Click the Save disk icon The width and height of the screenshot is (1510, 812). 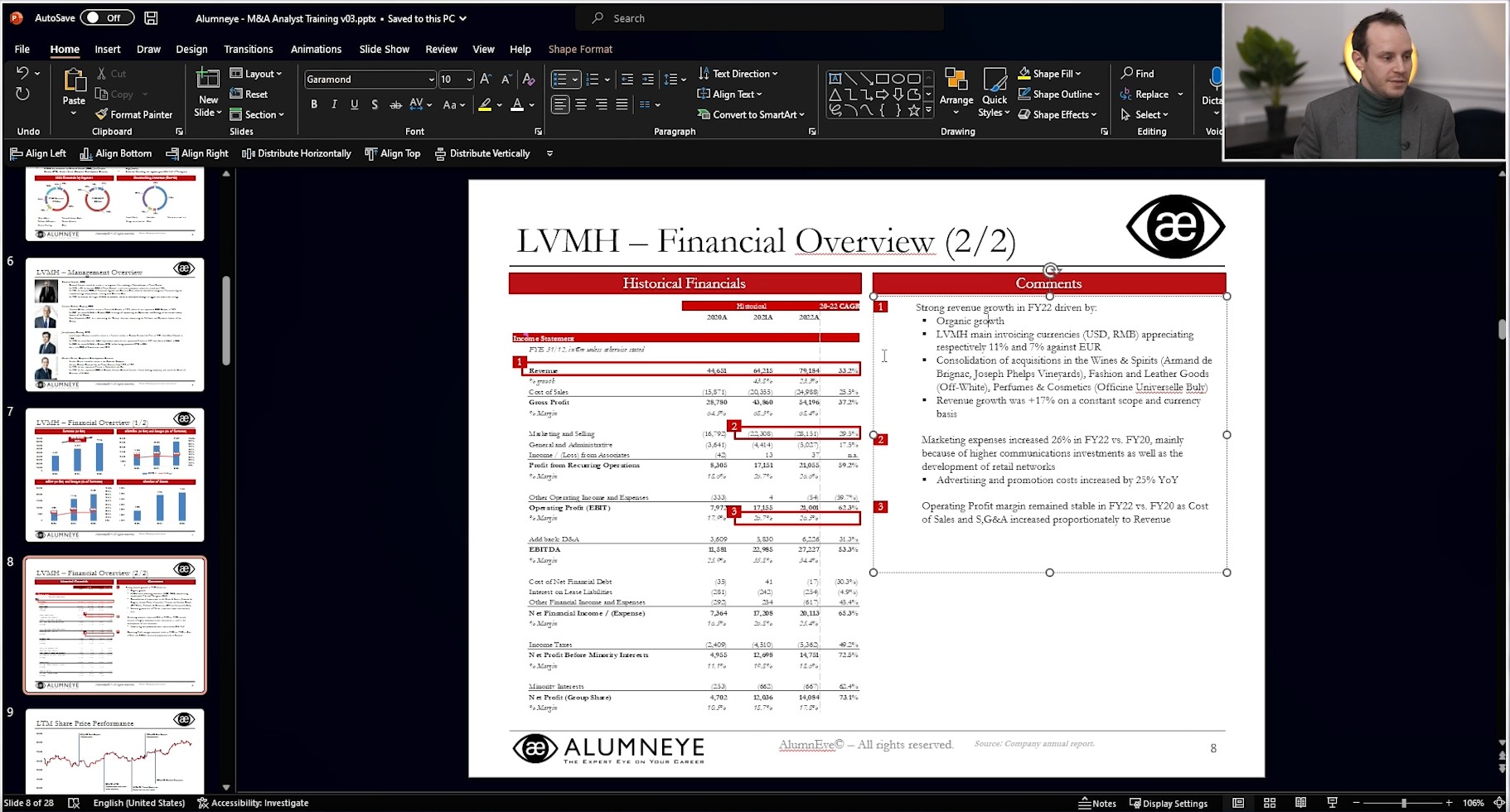click(151, 17)
